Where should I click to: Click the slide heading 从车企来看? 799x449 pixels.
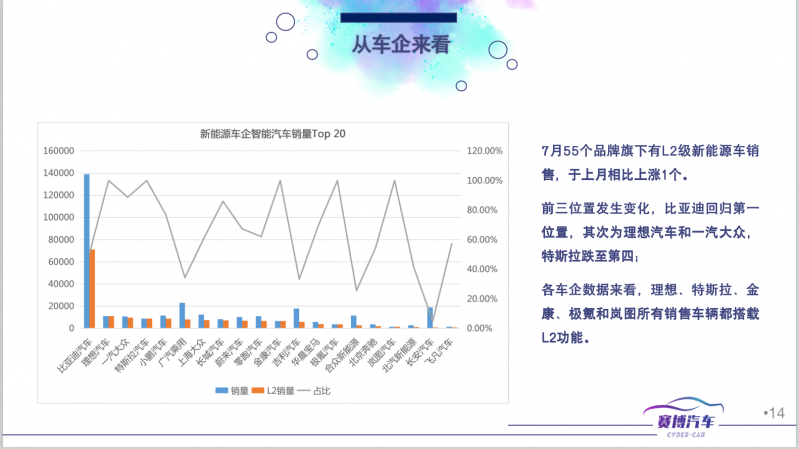[401, 44]
